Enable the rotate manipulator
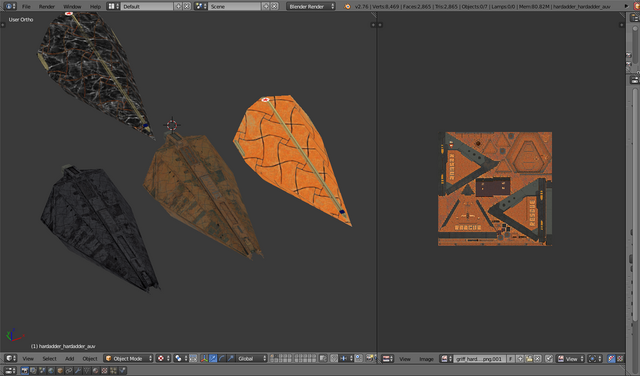Viewport: 640px width, 376px height. click(x=222, y=358)
